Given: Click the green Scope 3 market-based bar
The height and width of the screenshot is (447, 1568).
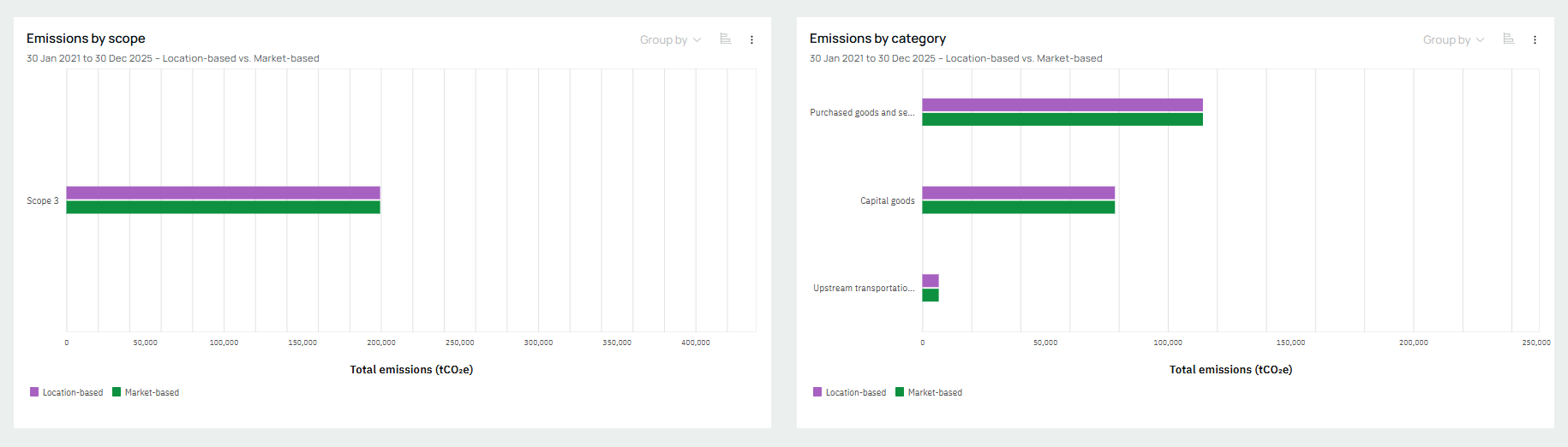Looking at the screenshot, I should point(223,207).
